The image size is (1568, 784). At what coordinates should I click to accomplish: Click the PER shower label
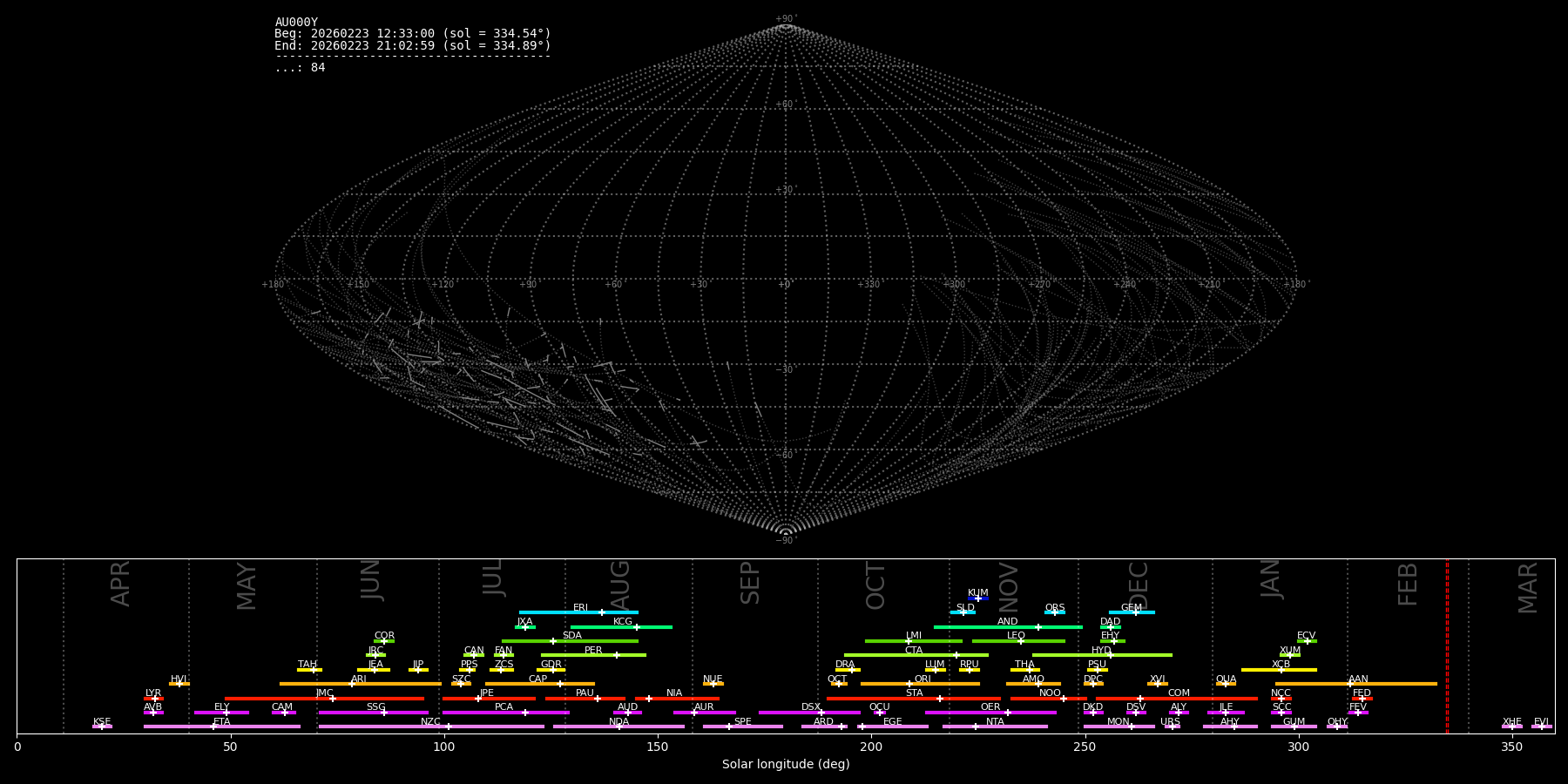pos(593,651)
